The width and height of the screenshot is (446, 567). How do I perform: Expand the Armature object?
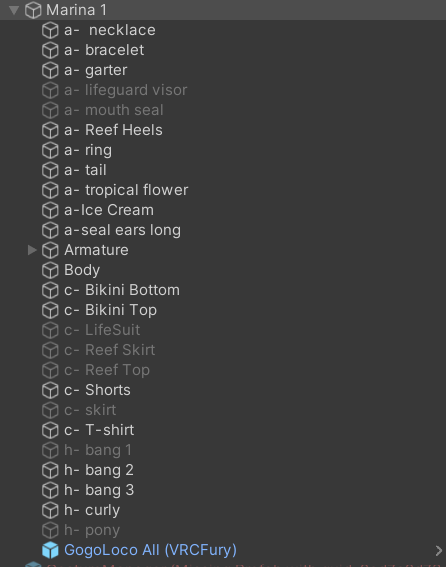[x=32, y=250]
